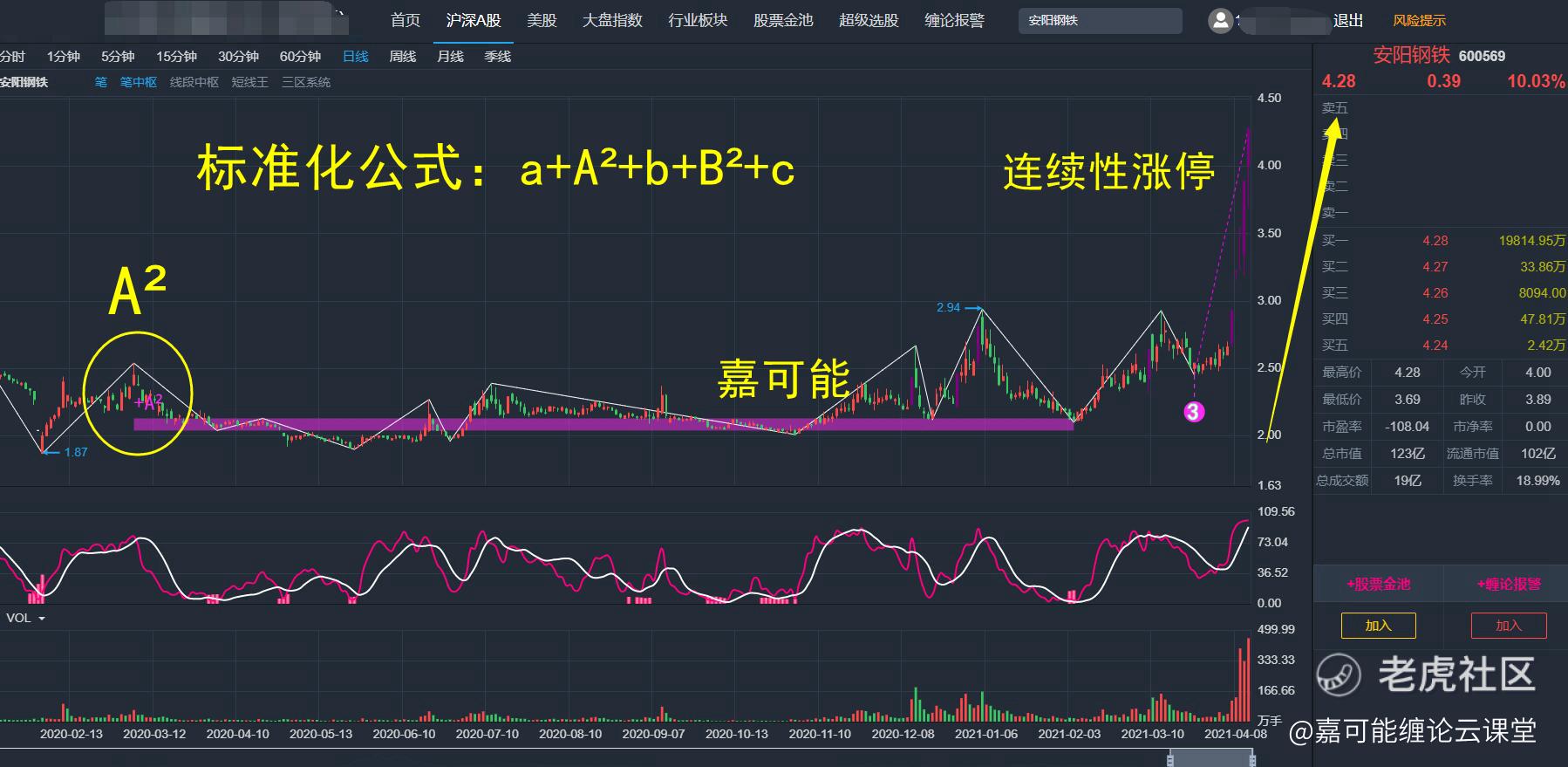
Task: Click the 买三 price 4.26
Action: coord(1435,293)
